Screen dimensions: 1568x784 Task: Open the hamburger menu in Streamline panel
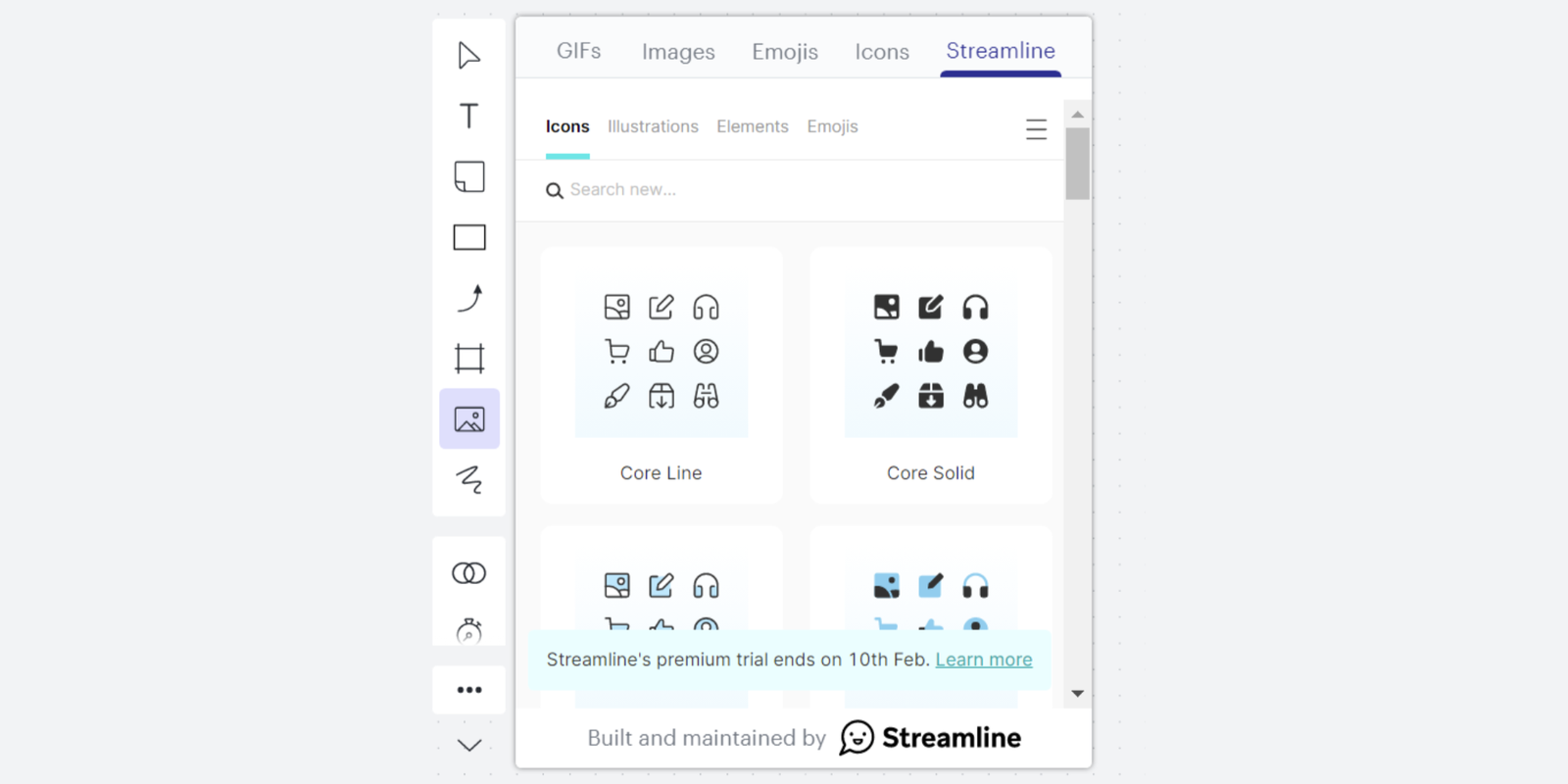pos(1037,129)
